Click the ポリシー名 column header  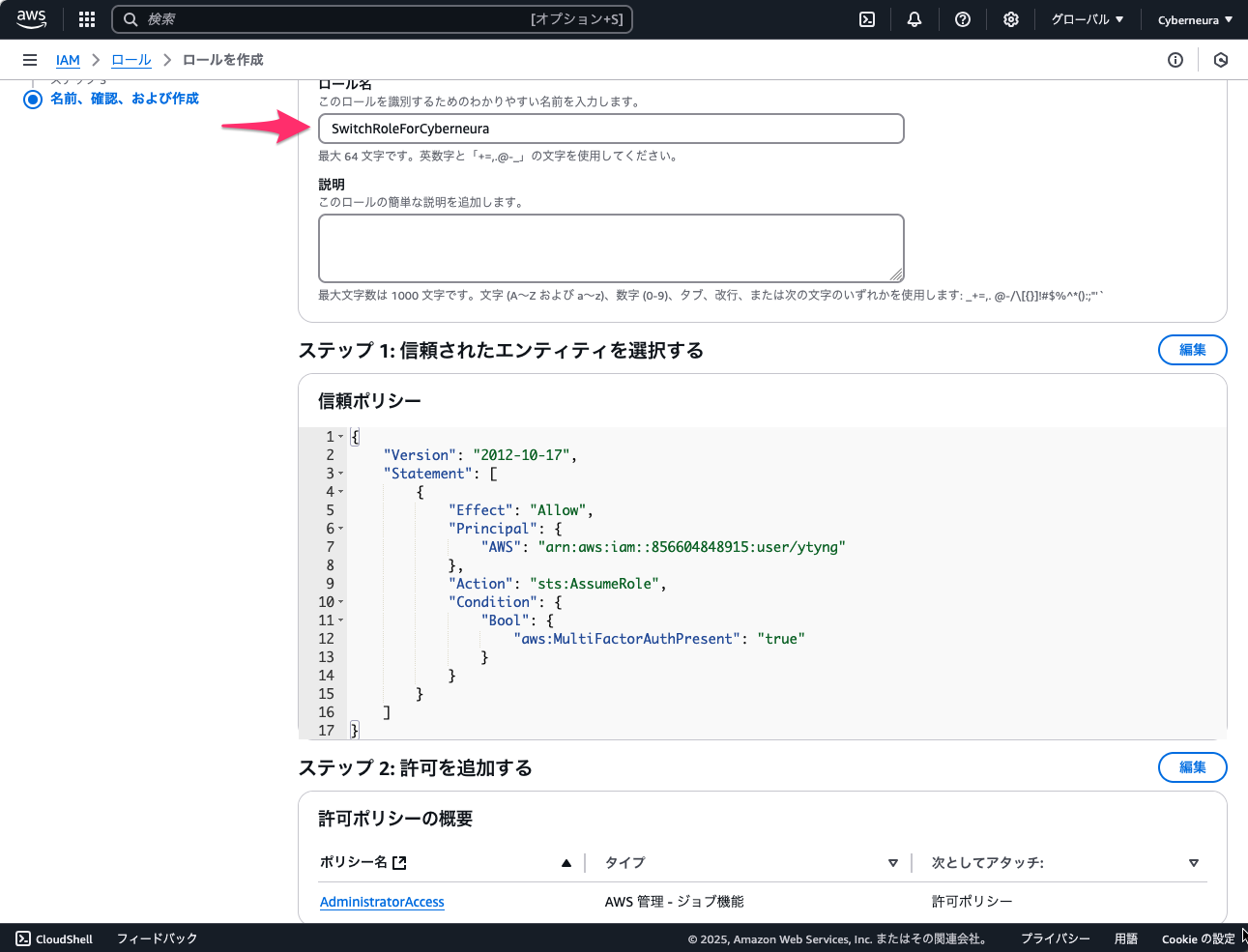click(353, 862)
